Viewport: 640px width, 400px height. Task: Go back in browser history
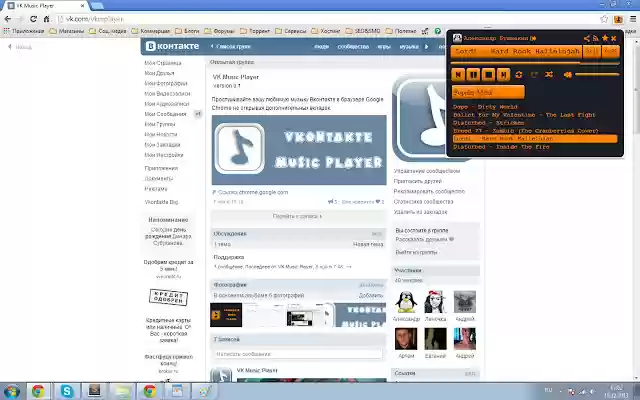click(8, 19)
